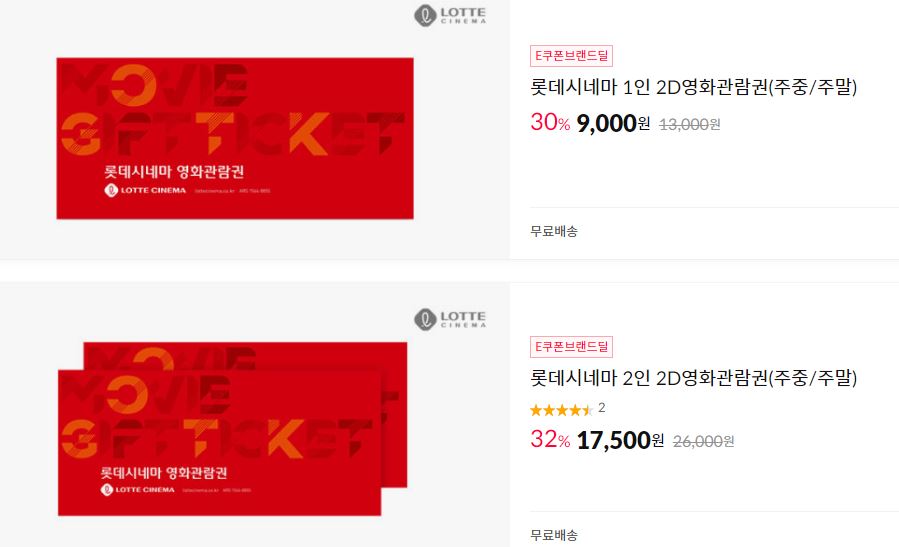899x547 pixels.
Task: Open the single red movie gift ticket image
Action: 234,138
